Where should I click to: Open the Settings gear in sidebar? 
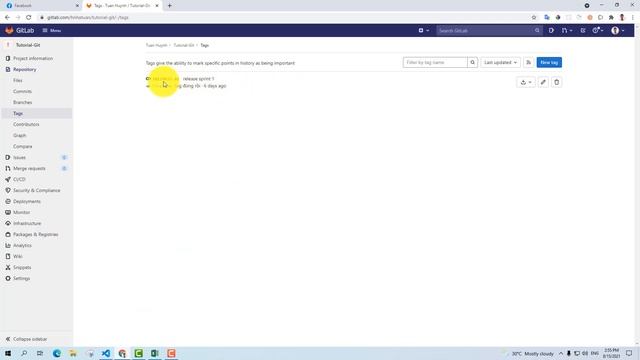(x=8, y=279)
